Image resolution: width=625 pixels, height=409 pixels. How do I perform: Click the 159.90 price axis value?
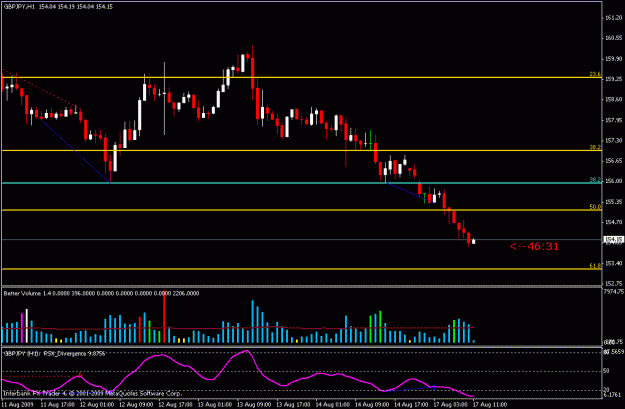click(613, 59)
